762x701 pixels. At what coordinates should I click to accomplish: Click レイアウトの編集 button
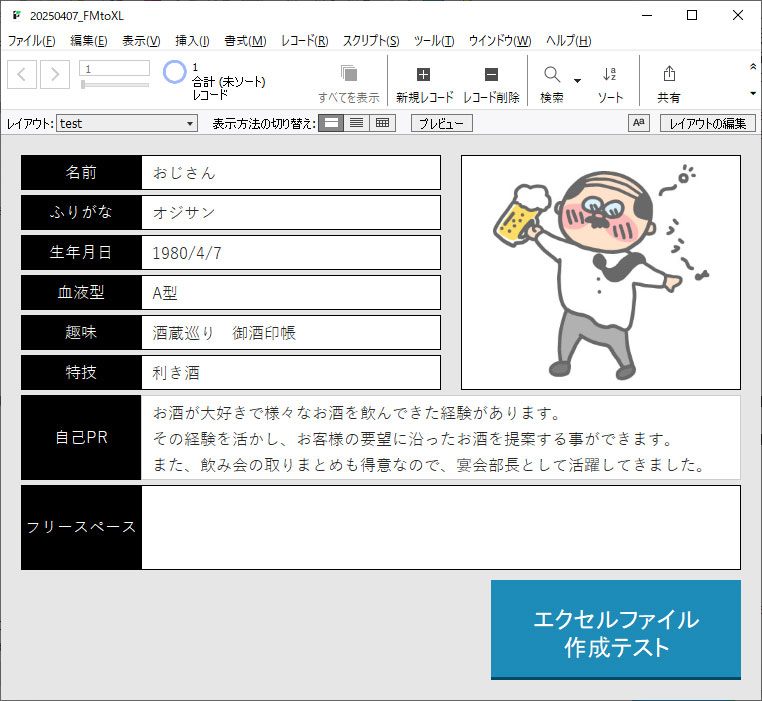(708, 123)
